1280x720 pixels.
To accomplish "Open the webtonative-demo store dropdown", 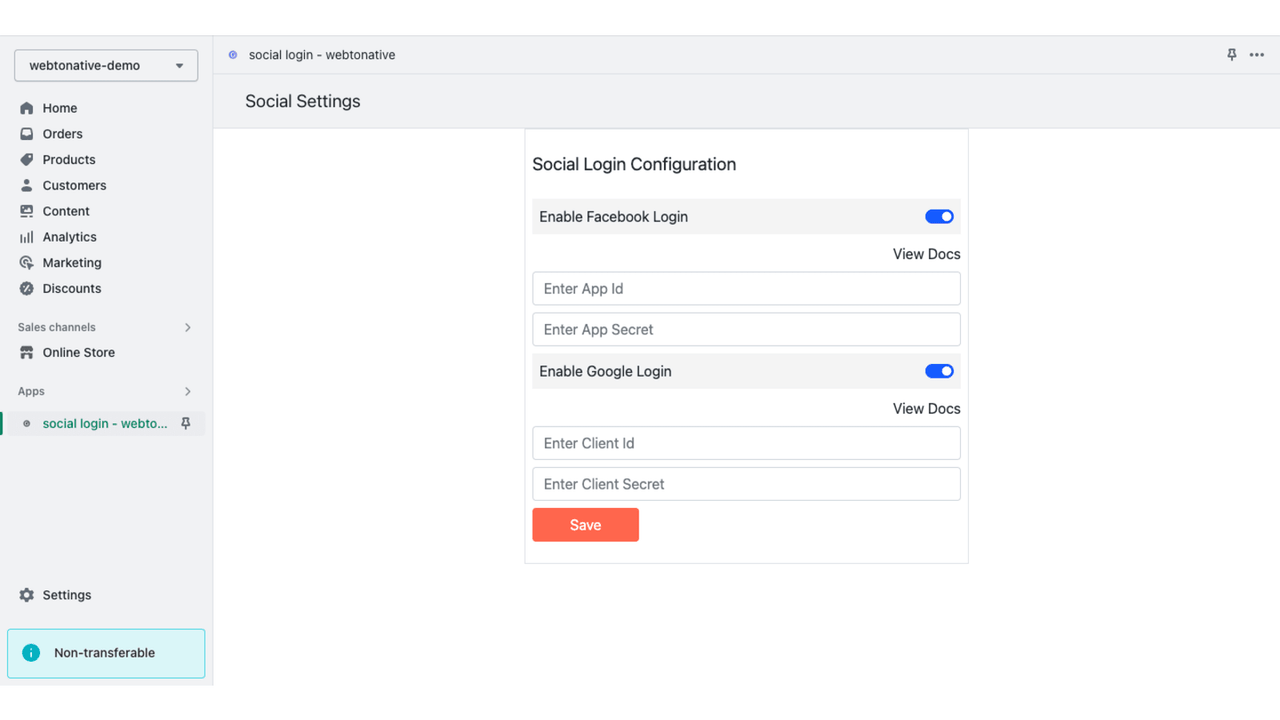I will (x=106, y=66).
